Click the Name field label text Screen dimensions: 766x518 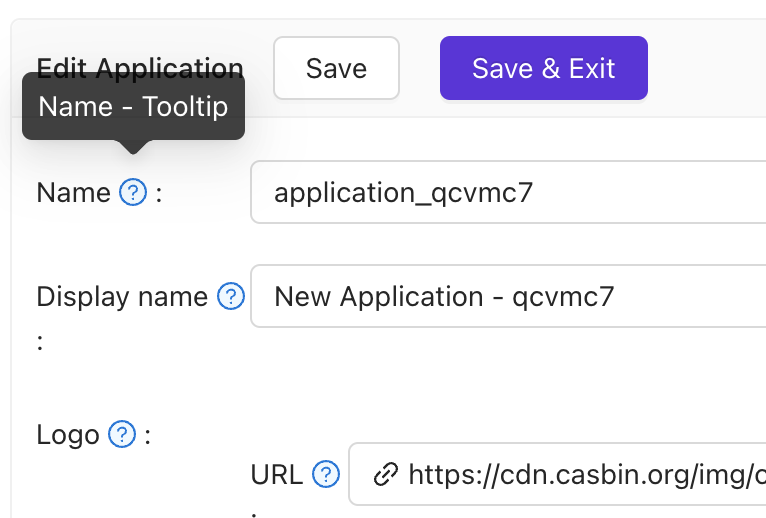[73, 193]
